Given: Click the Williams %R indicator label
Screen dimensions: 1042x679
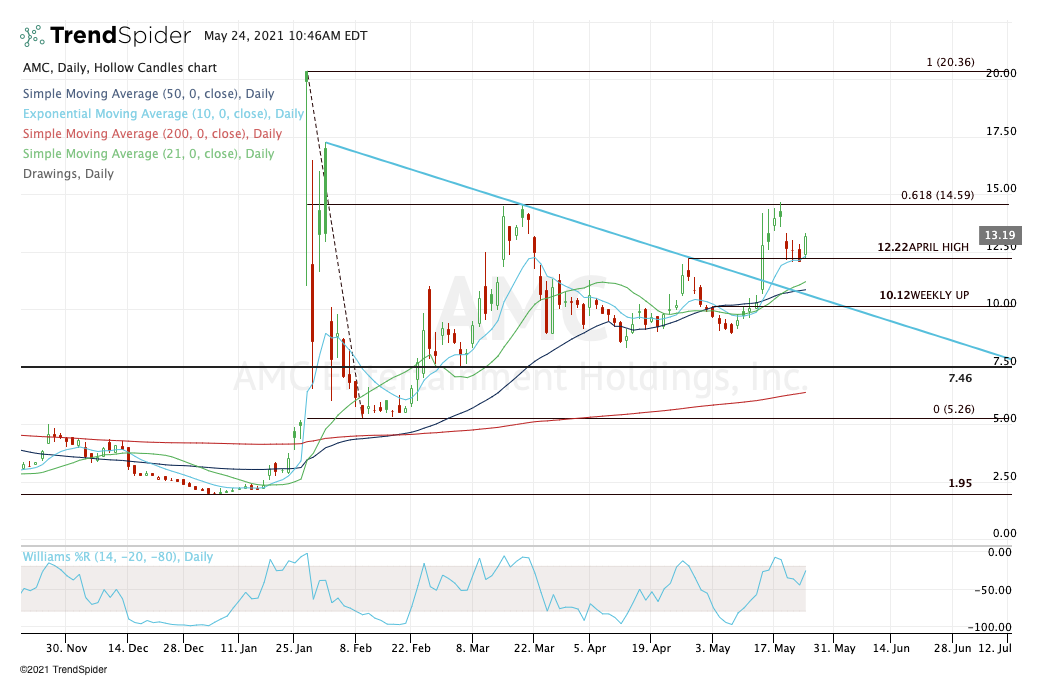Looking at the screenshot, I should click(118, 557).
